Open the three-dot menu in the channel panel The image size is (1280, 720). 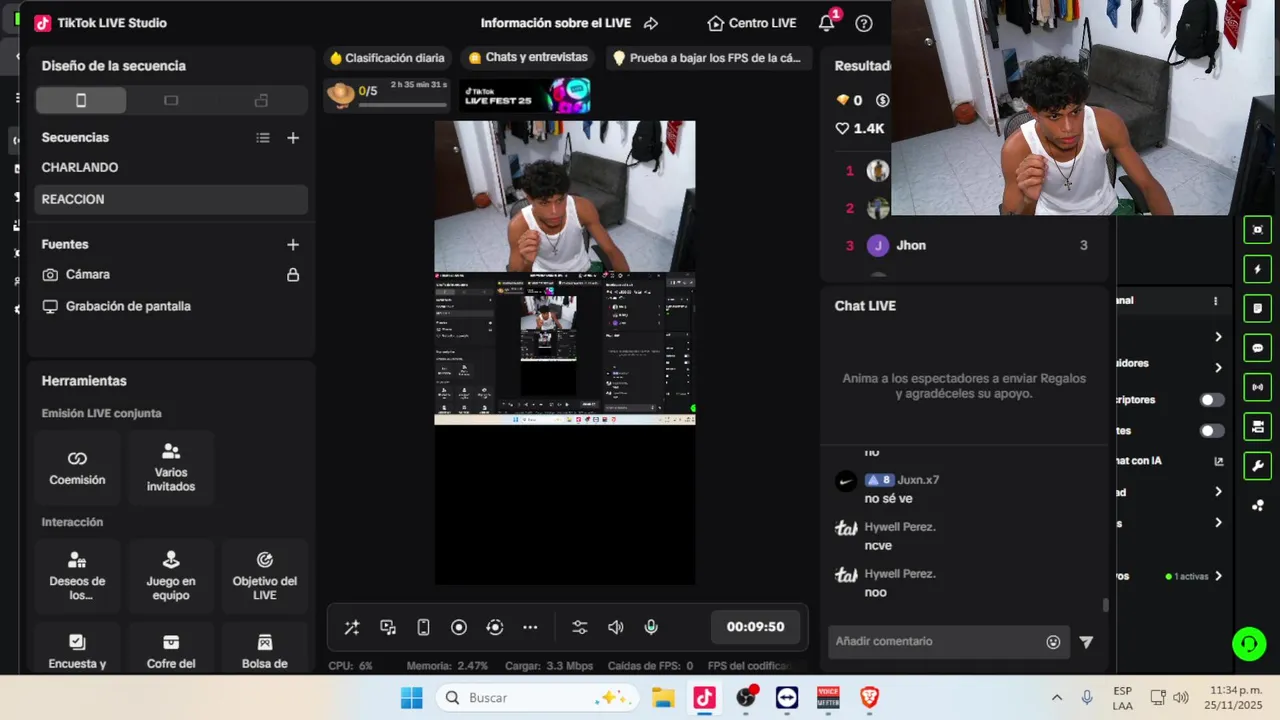tap(1216, 301)
